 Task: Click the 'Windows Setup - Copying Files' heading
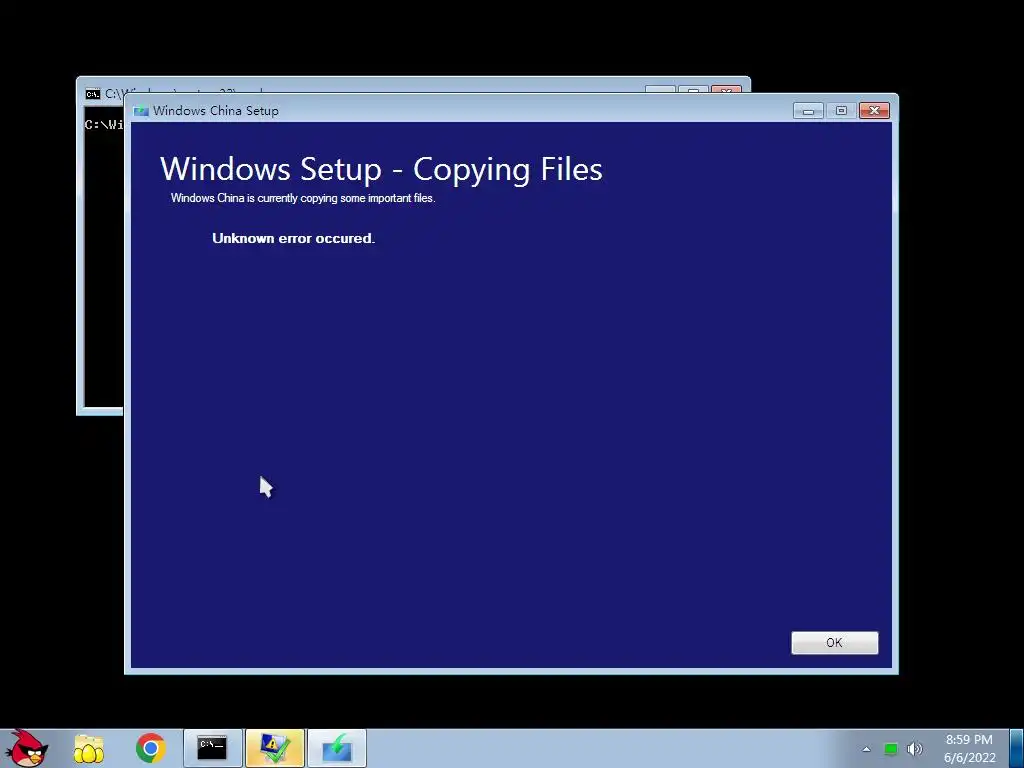tap(381, 169)
